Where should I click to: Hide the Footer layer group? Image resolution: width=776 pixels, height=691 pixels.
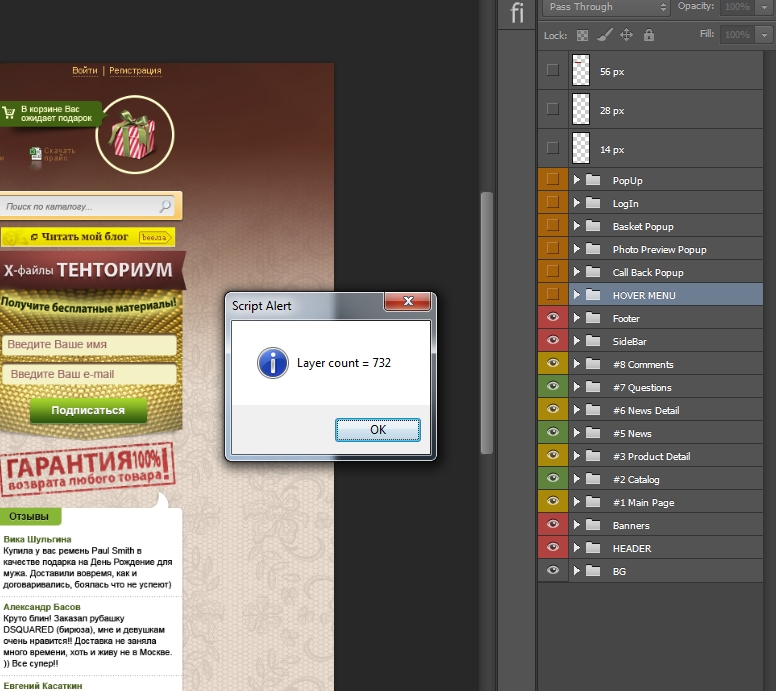pos(552,319)
